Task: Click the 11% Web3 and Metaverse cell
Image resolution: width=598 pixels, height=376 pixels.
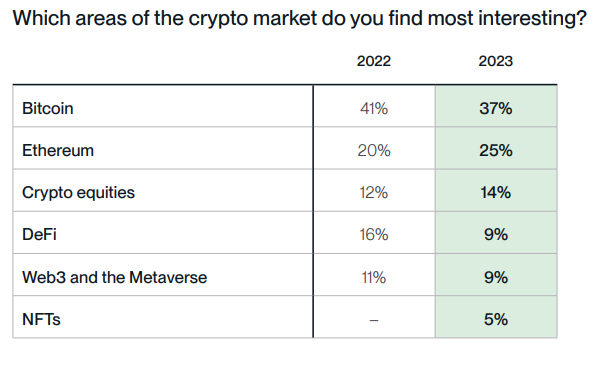Action: [374, 277]
